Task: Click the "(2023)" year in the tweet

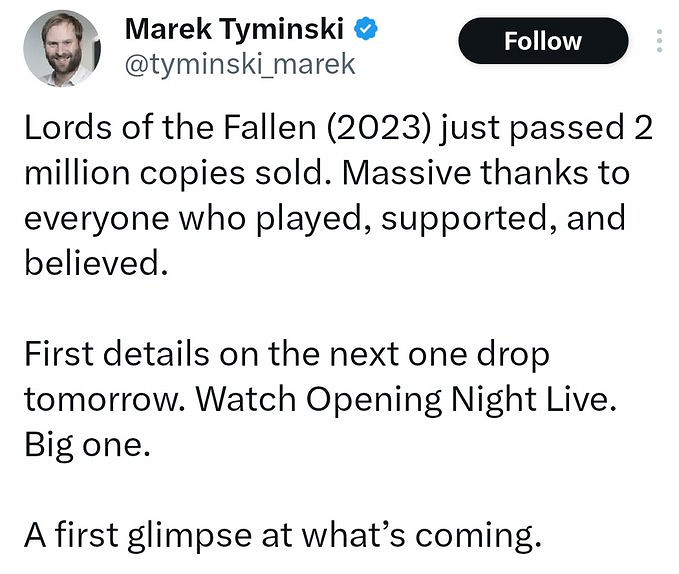Action: pos(376,129)
